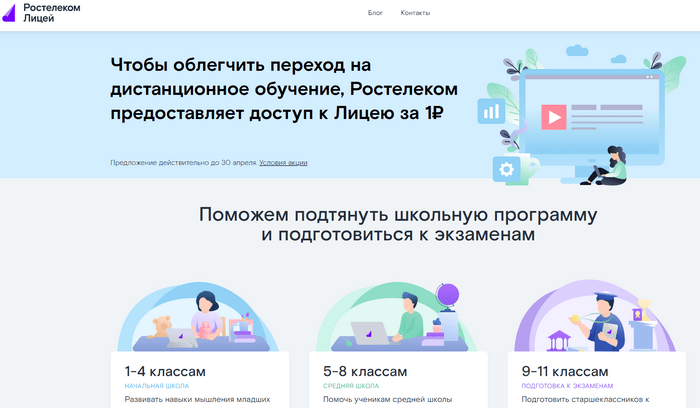The height and width of the screenshot is (408, 700).
Task: Click the СРЕДНЯЯ ШКОЛА label
Action: [x=351, y=386]
